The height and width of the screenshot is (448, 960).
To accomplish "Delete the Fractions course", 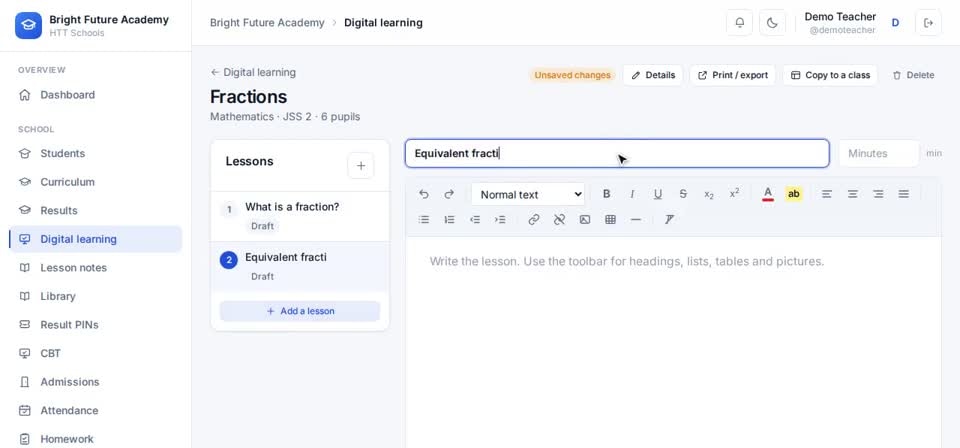I will point(913,75).
